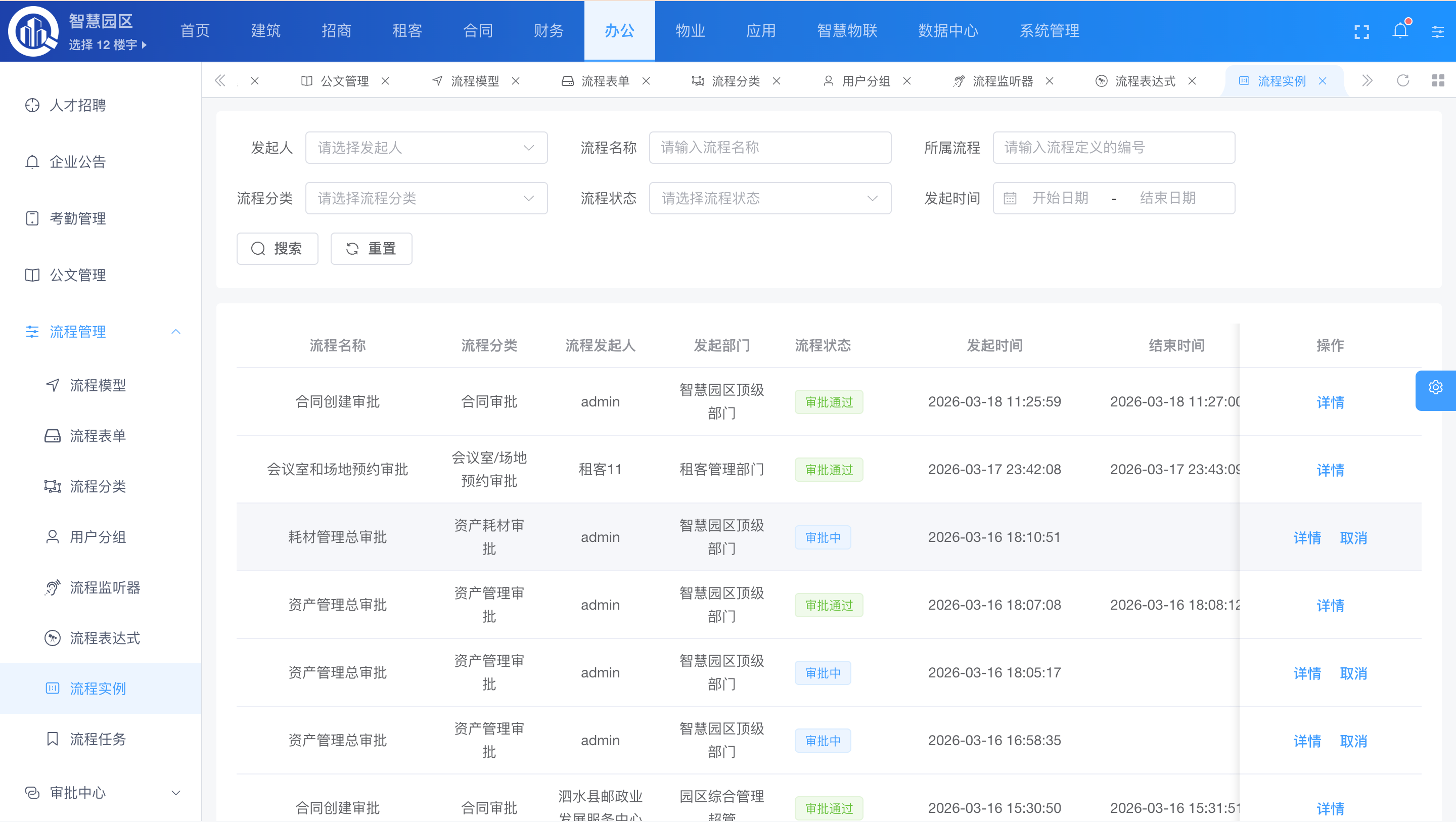This screenshot has height=822, width=1456.
Task: Cancel the 耗材管理总审批 process
Action: tap(1353, 537)
